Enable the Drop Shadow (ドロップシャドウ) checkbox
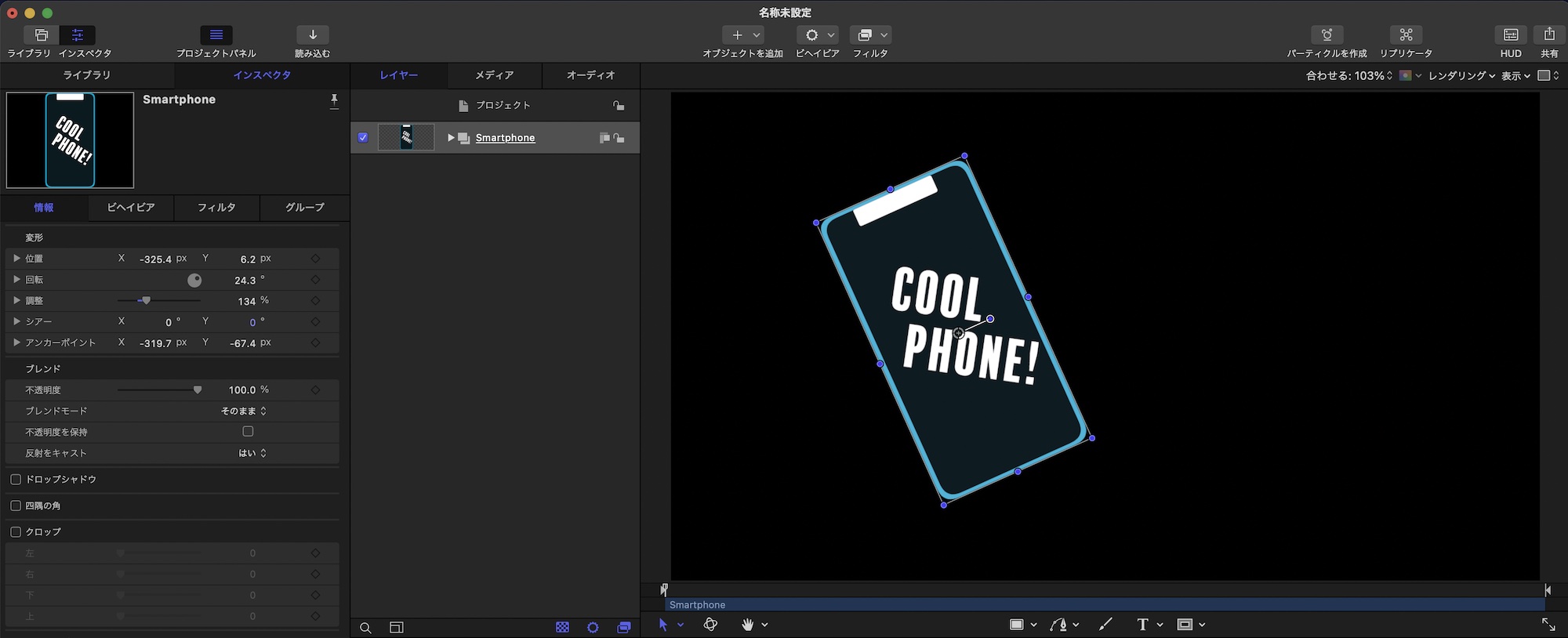This screenshot has height=638, width=1568. click(16, 479)
